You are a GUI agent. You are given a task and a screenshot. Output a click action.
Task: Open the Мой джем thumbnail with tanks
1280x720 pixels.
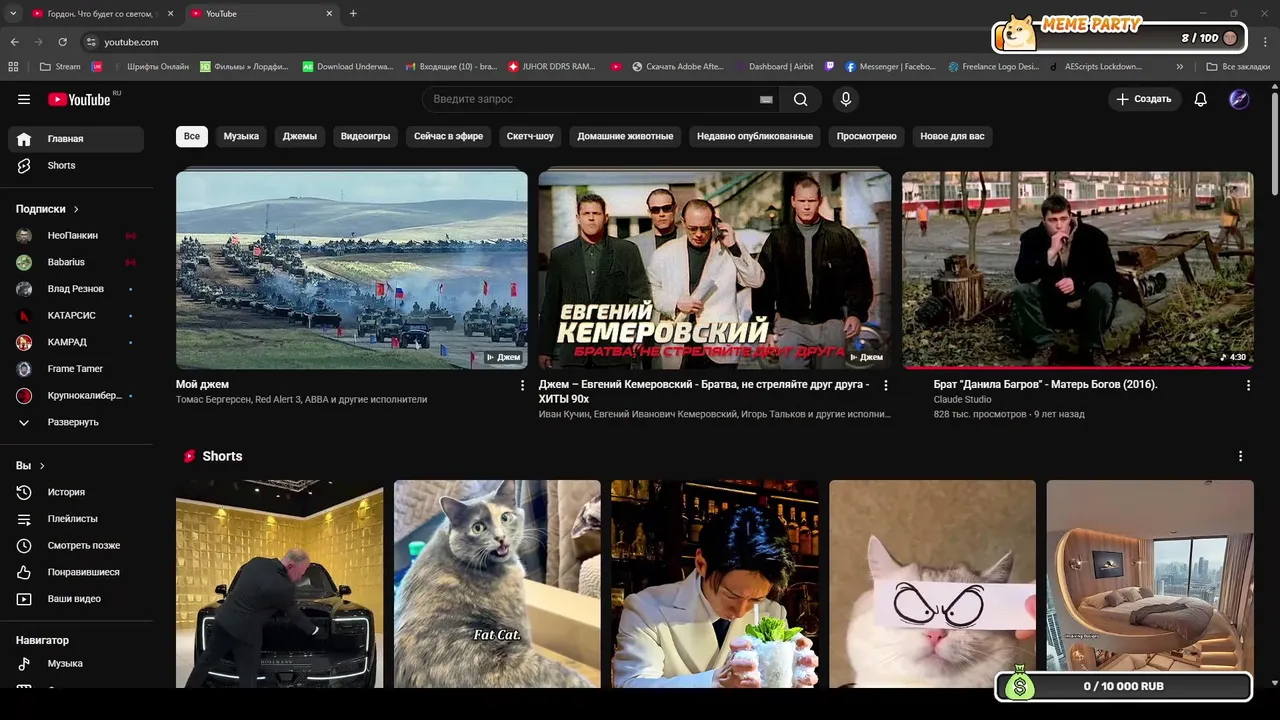352,270
